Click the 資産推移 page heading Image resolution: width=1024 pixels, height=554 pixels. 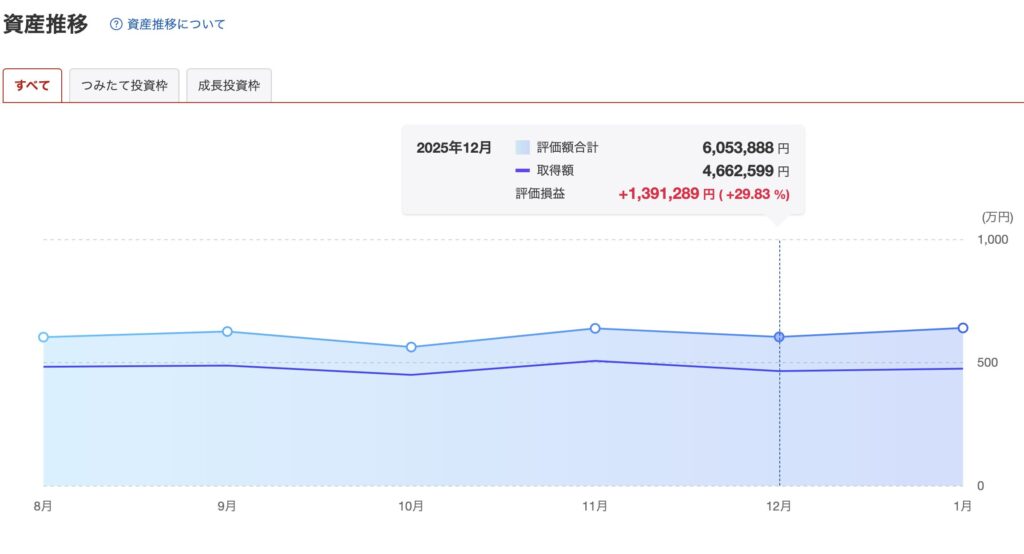click(x=46, y=24)
